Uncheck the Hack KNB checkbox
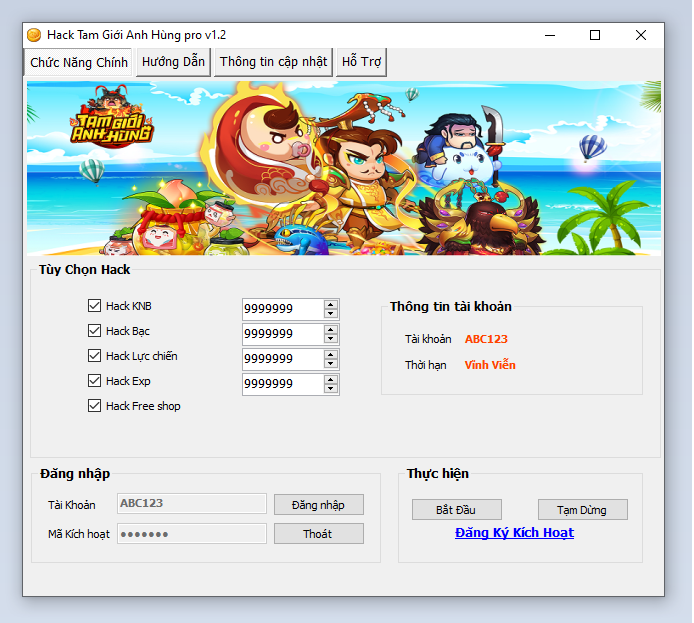 [x=95, y=306]
